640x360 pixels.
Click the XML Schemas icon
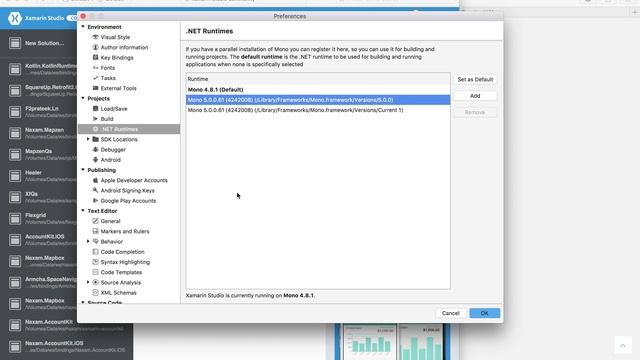coord(96,293)
